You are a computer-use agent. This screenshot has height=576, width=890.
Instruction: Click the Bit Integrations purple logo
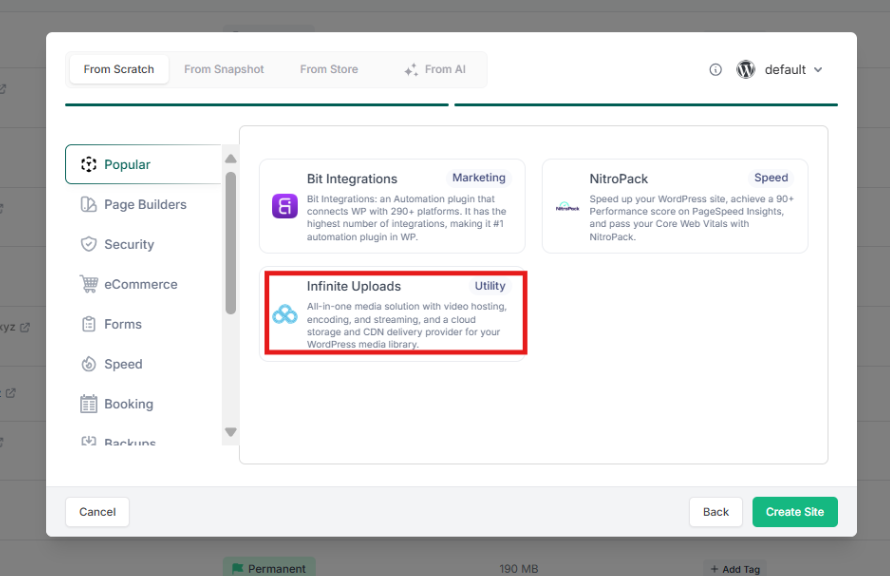[x=284, y=206]
